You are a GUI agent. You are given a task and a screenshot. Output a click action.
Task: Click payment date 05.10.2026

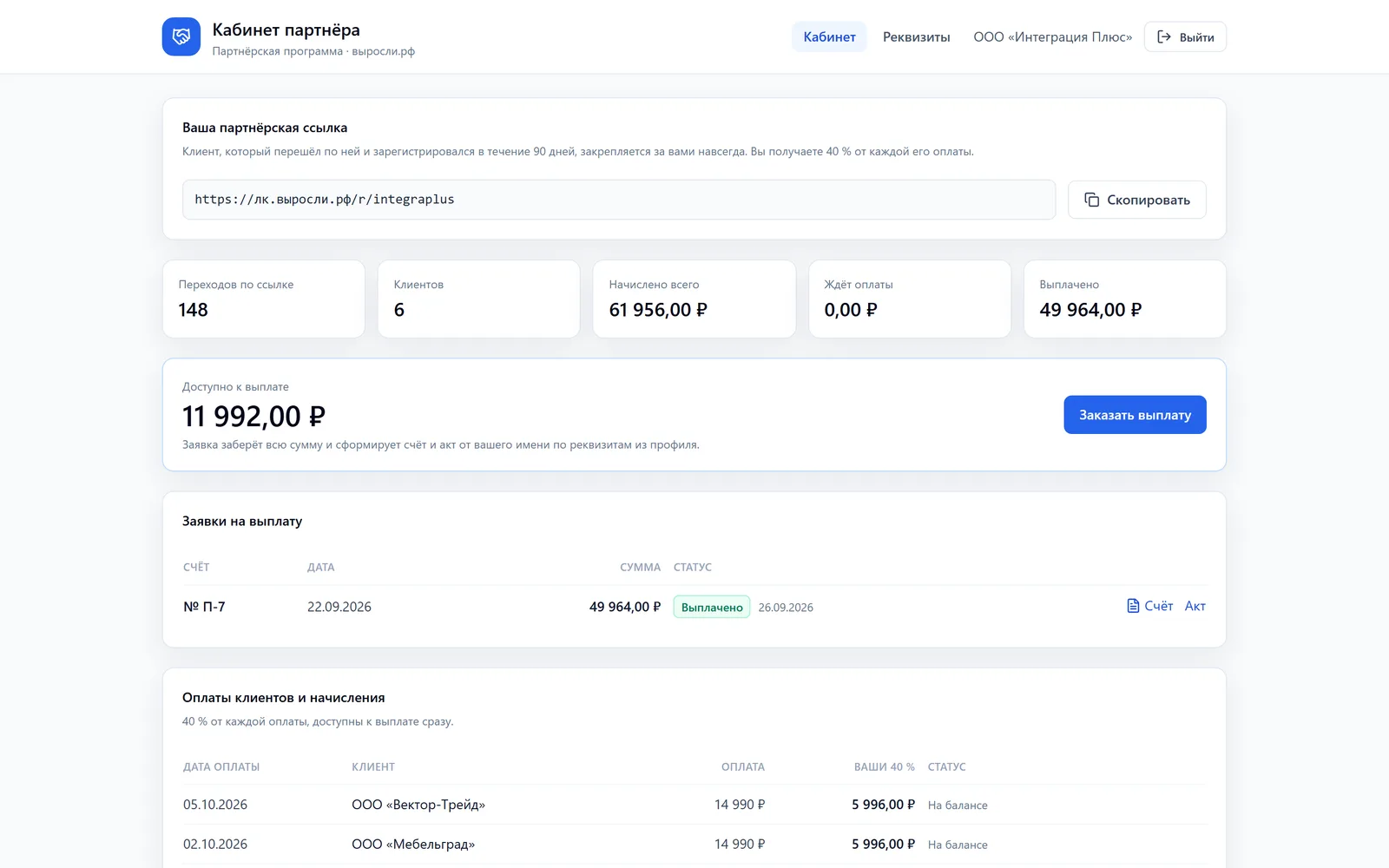215,805
